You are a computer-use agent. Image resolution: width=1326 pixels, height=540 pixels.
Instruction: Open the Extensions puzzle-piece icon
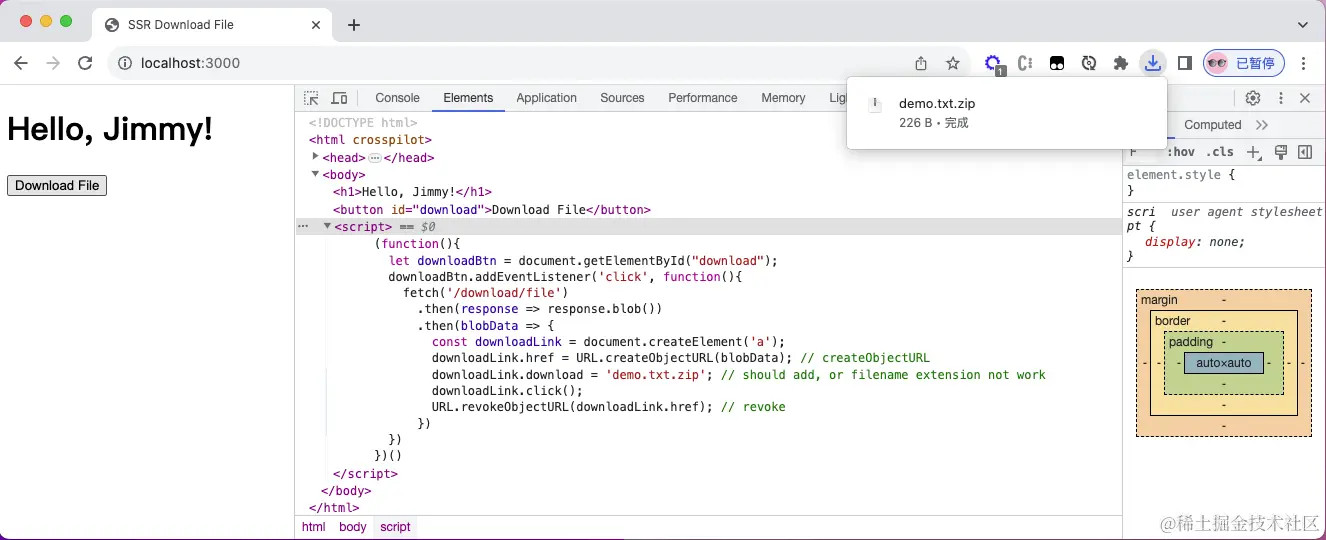click(1121, 63)
